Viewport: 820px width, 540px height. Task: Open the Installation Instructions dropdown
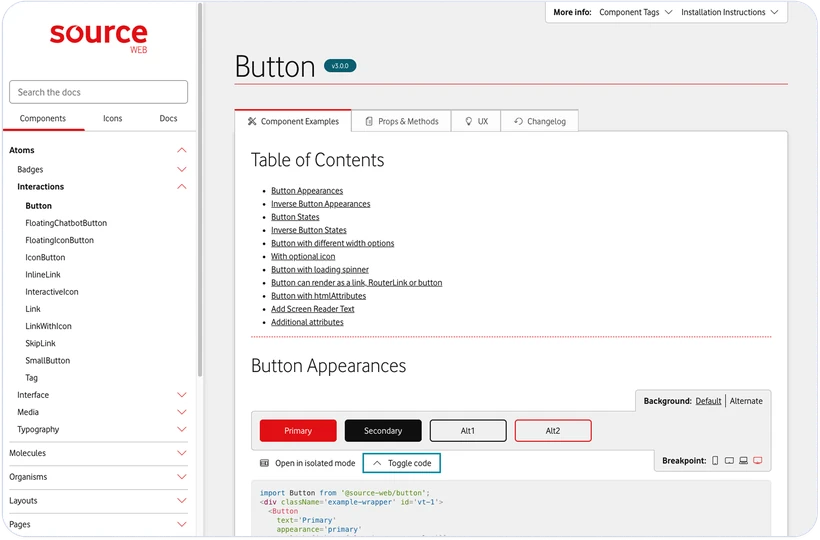(x=729, y=12)
